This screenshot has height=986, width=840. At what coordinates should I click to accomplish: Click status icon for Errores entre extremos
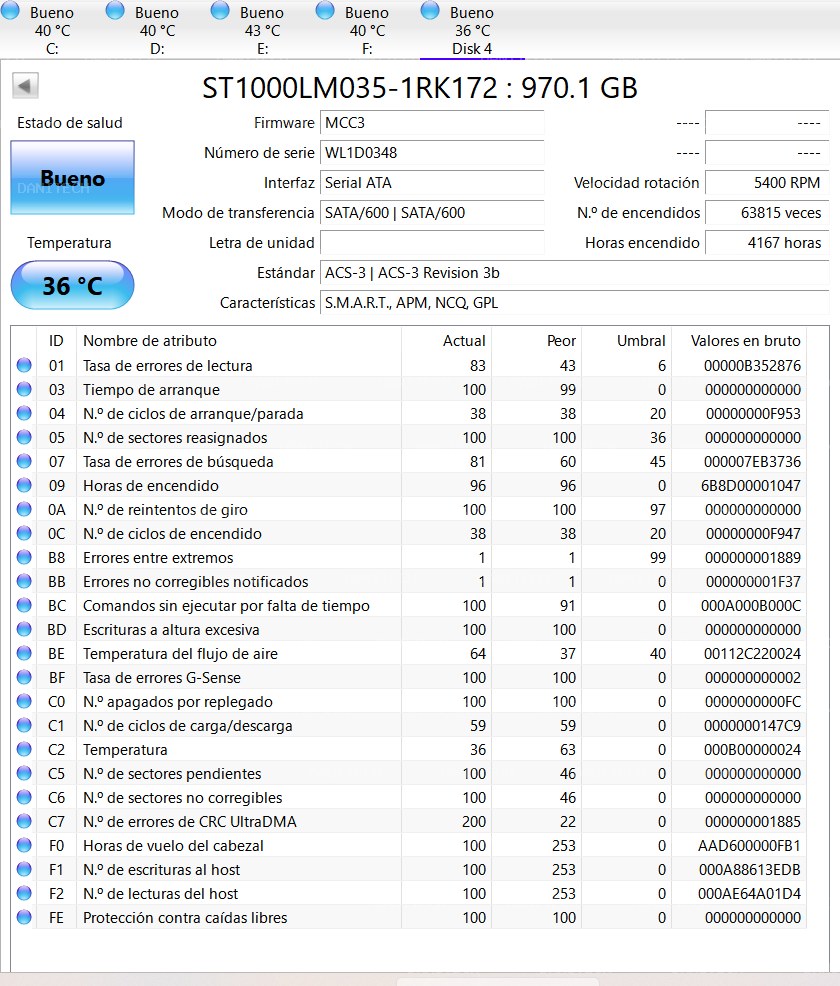click(24, 557)
